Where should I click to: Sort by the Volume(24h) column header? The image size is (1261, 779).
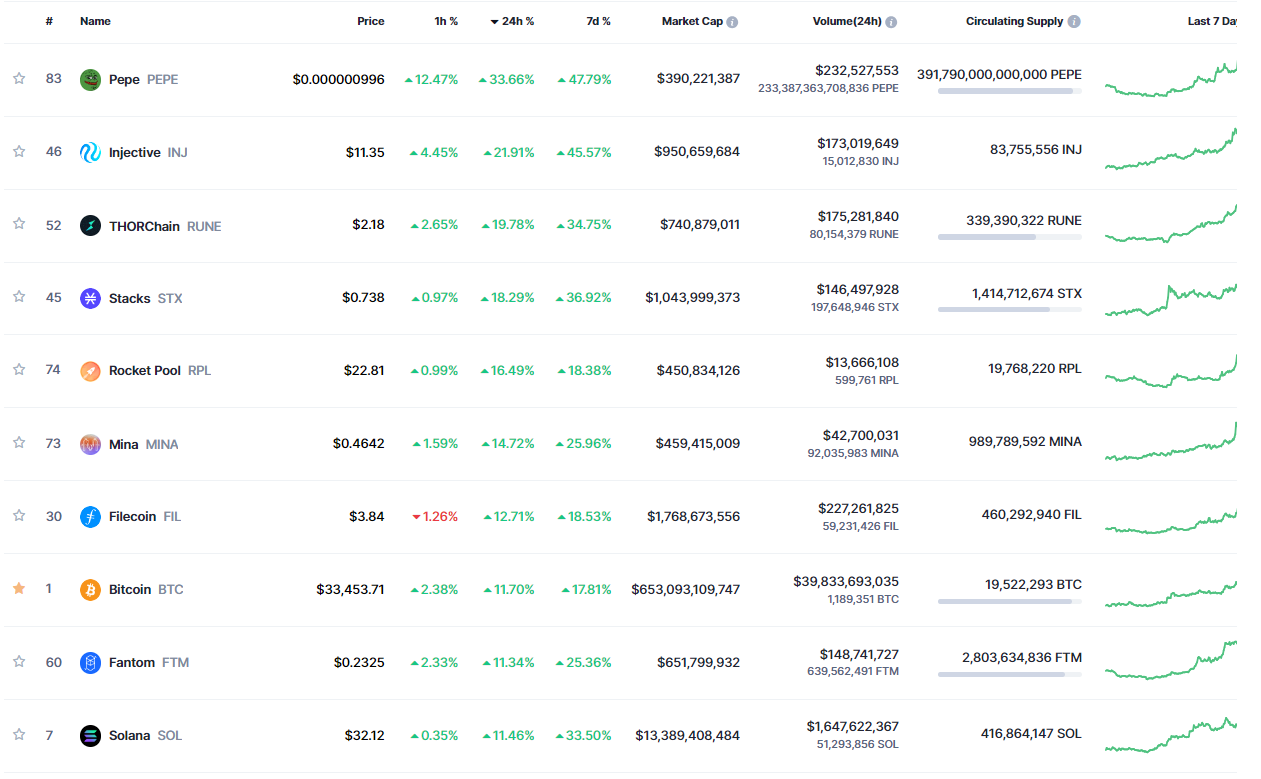click(x=847, y=21)
